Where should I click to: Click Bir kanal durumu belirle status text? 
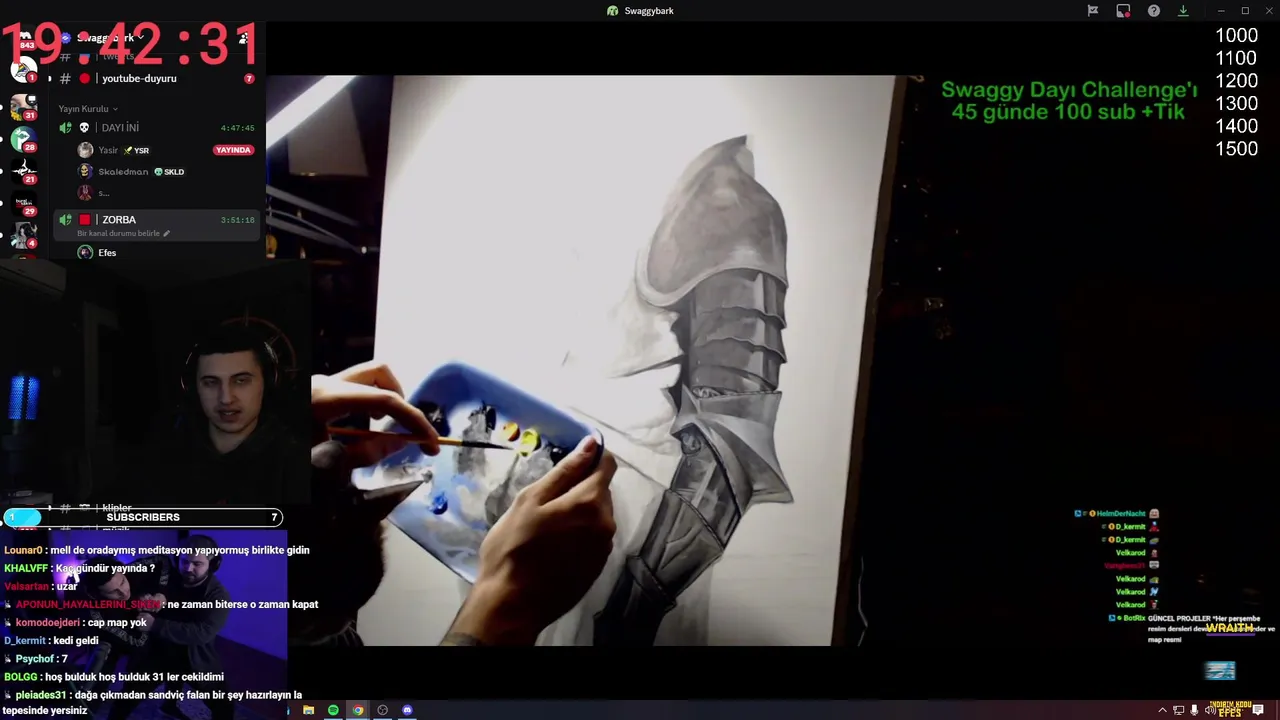[118, 234]
